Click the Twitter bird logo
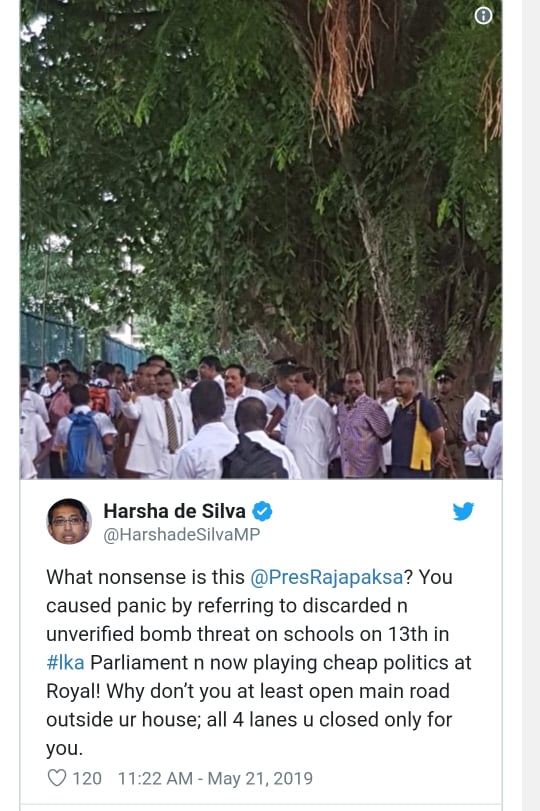 (463, 511)
